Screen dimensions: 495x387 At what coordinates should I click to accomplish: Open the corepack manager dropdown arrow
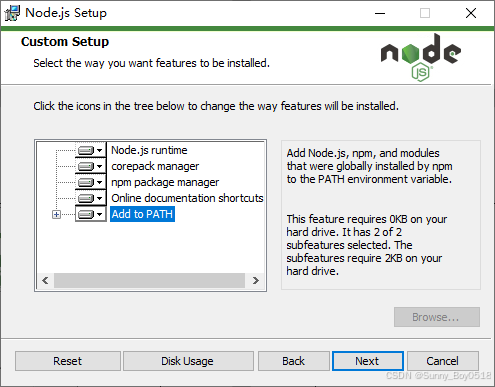(x=99, y=166)
